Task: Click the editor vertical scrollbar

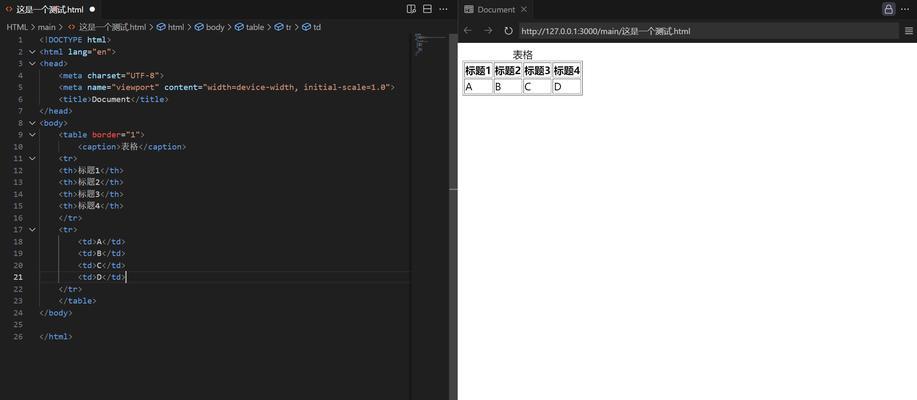Action: click(x=453, y=216)
